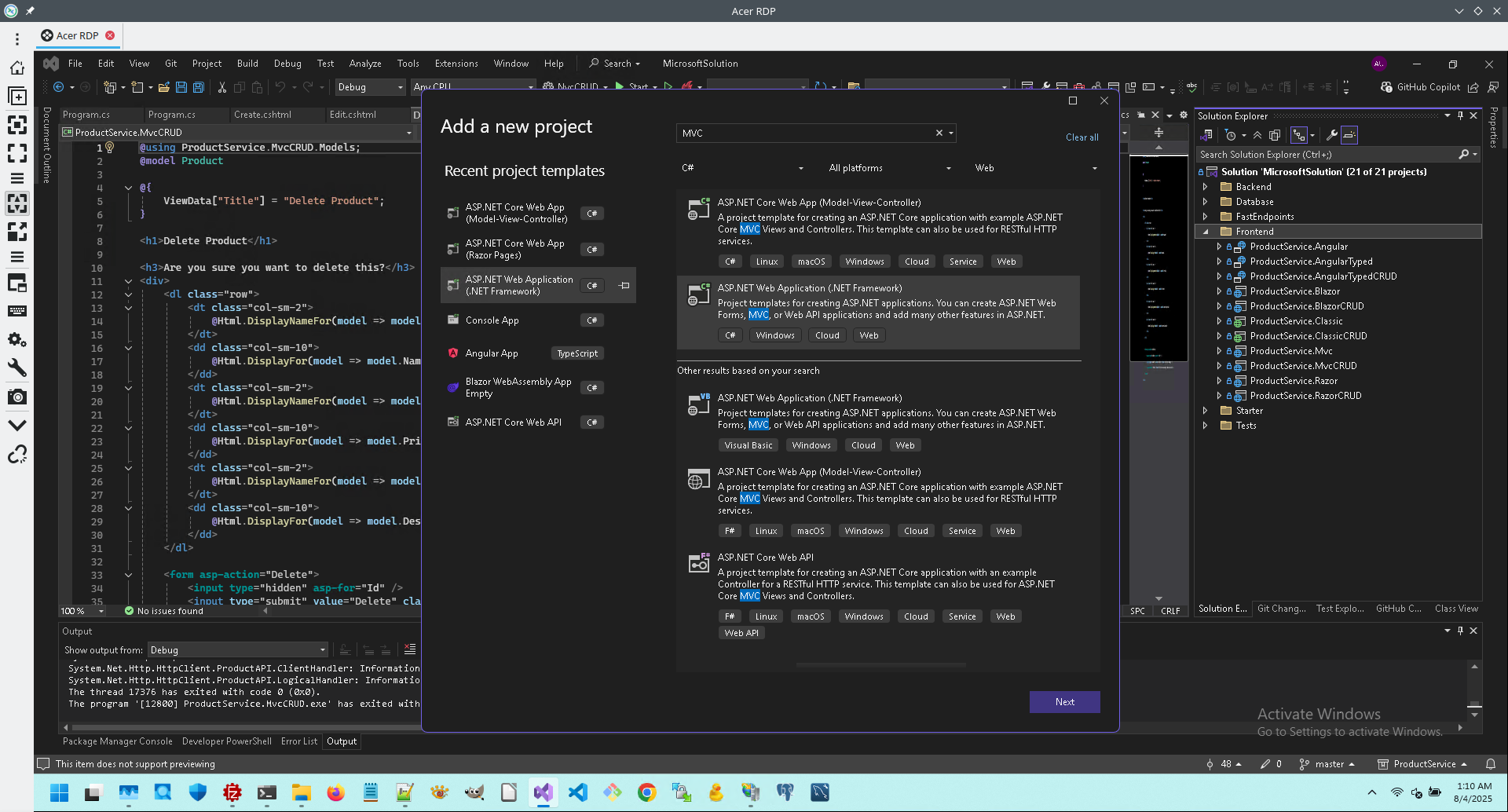This screenshot has height=812, width=1508.
Task: Open FileZilla from the taskbar
Action: coord(232,792)
